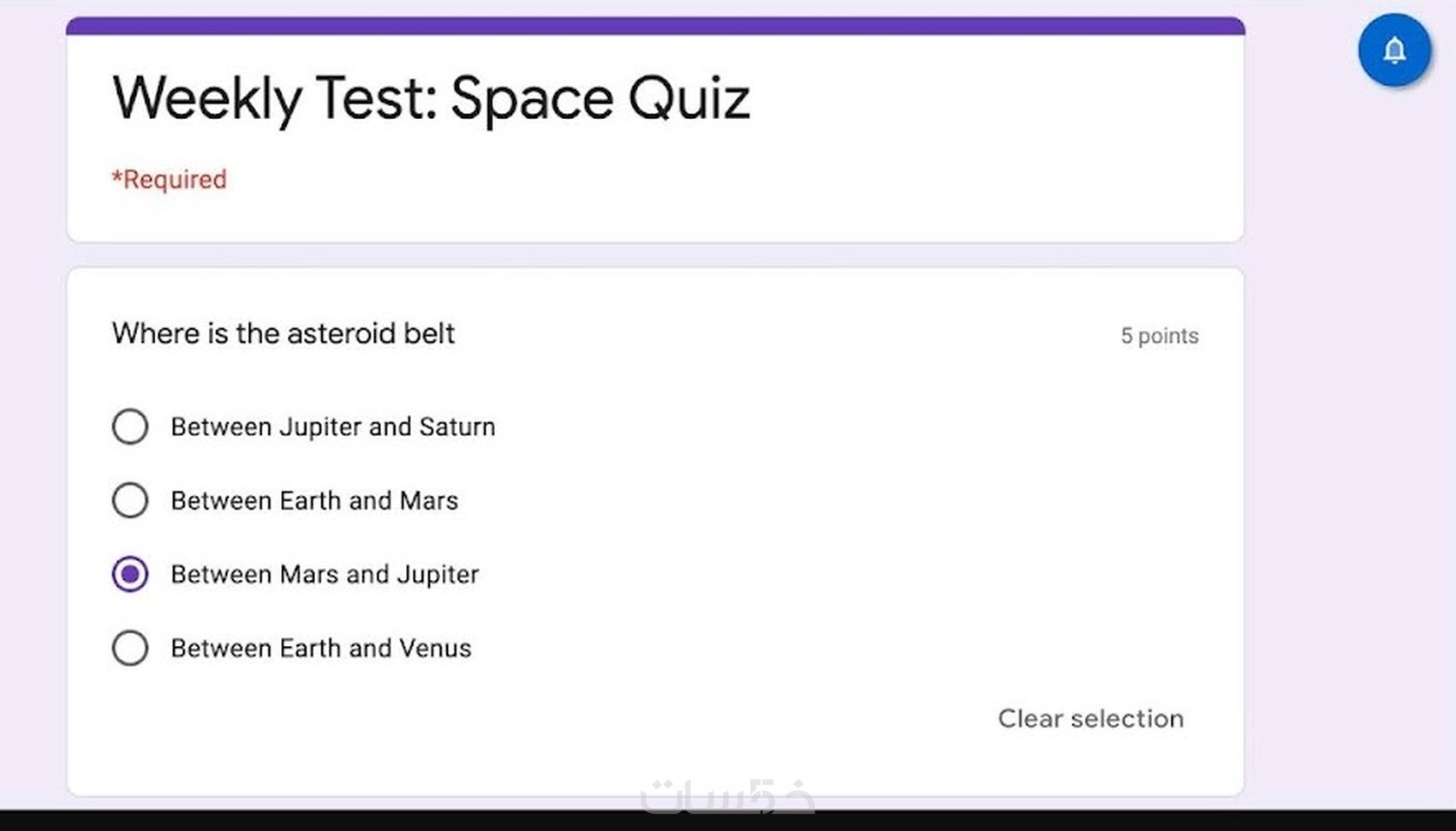Click the Arabic watermark logo at bottom
This screenshot has height=831, width=1456.
pyautogui.click(x=727, y=797)
